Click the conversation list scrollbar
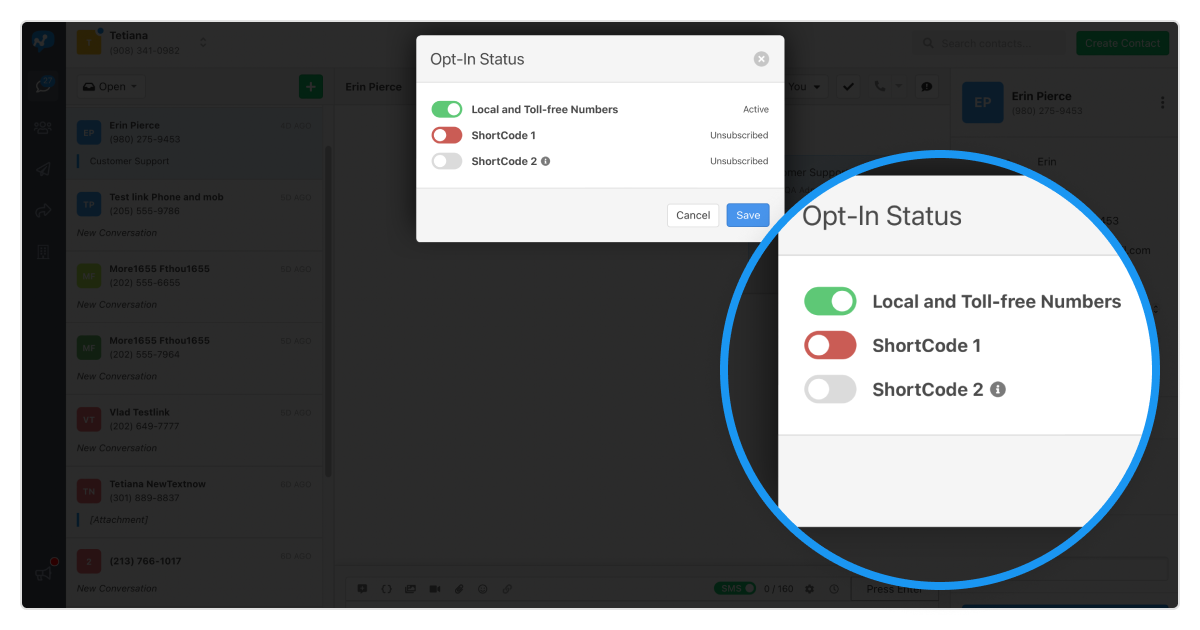The image size is (1200, 630). 328,310
